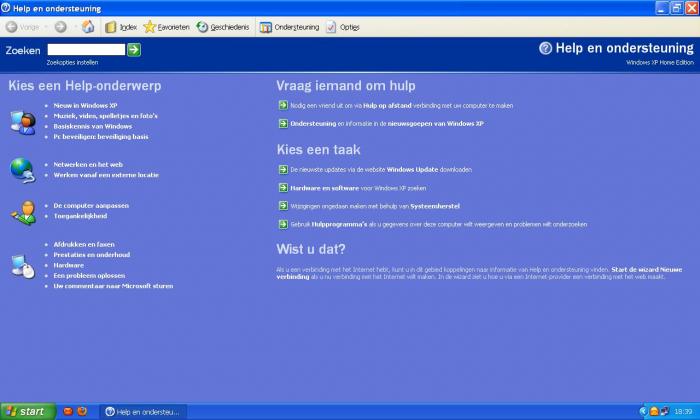The image size is (700, 420).
Task: Start search with the green arrow button
Action: point(134,50)
